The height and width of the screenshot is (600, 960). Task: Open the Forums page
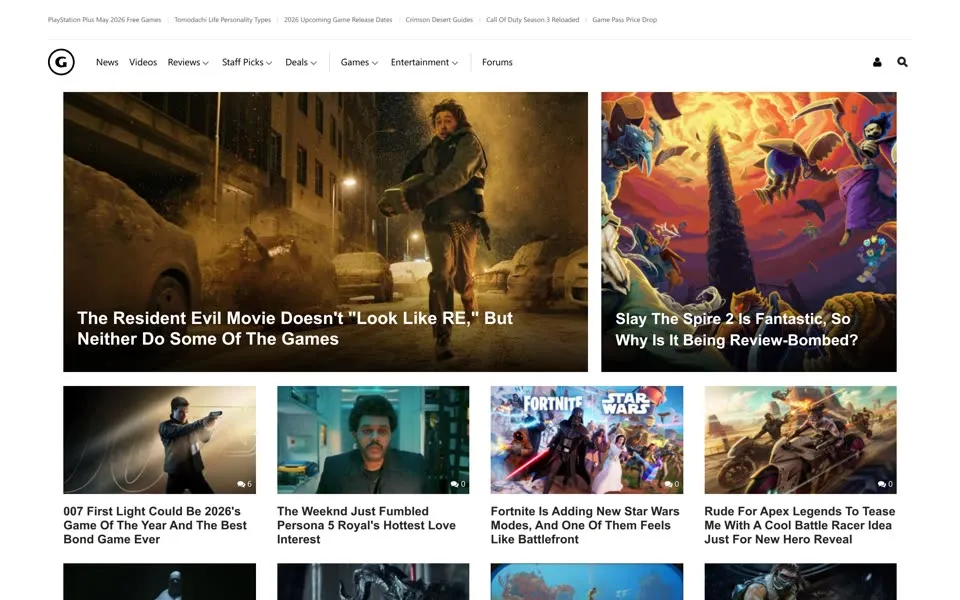(497, 62)
